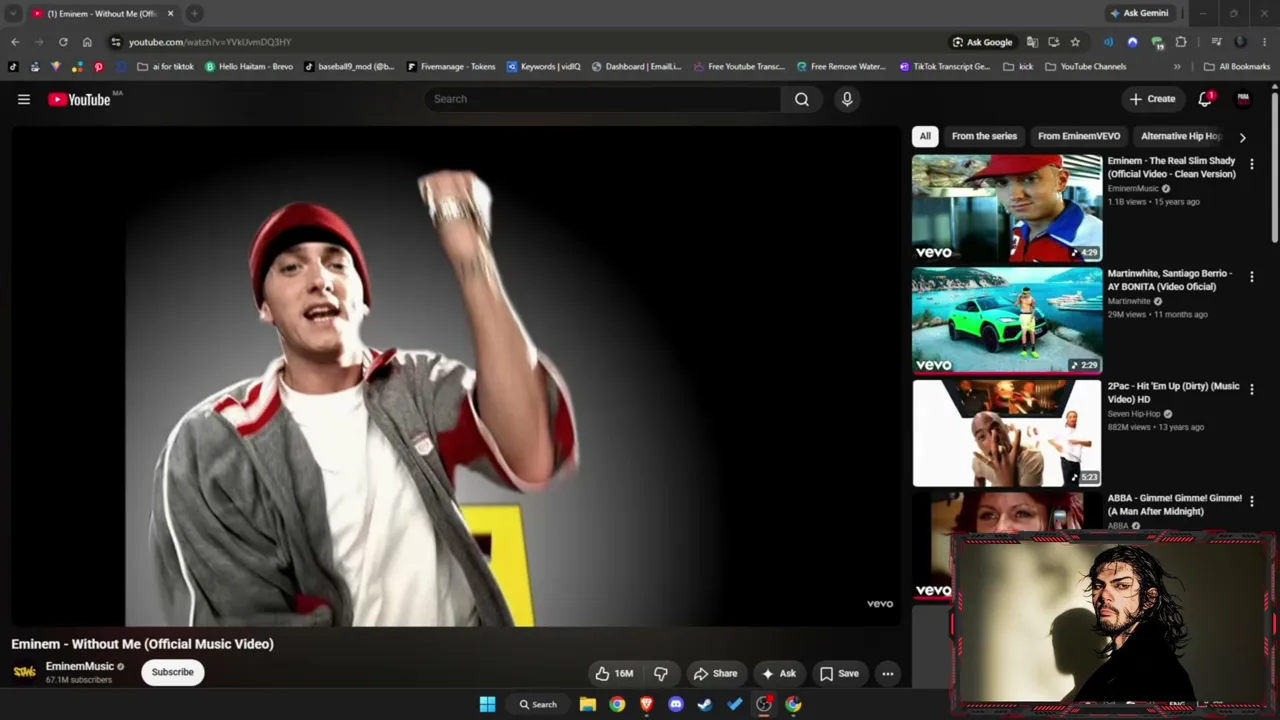The width and height of the screenshot is (1280, 720).
Task: Open OBS Studio from the taskbar
Action: [x=764, y=704]
